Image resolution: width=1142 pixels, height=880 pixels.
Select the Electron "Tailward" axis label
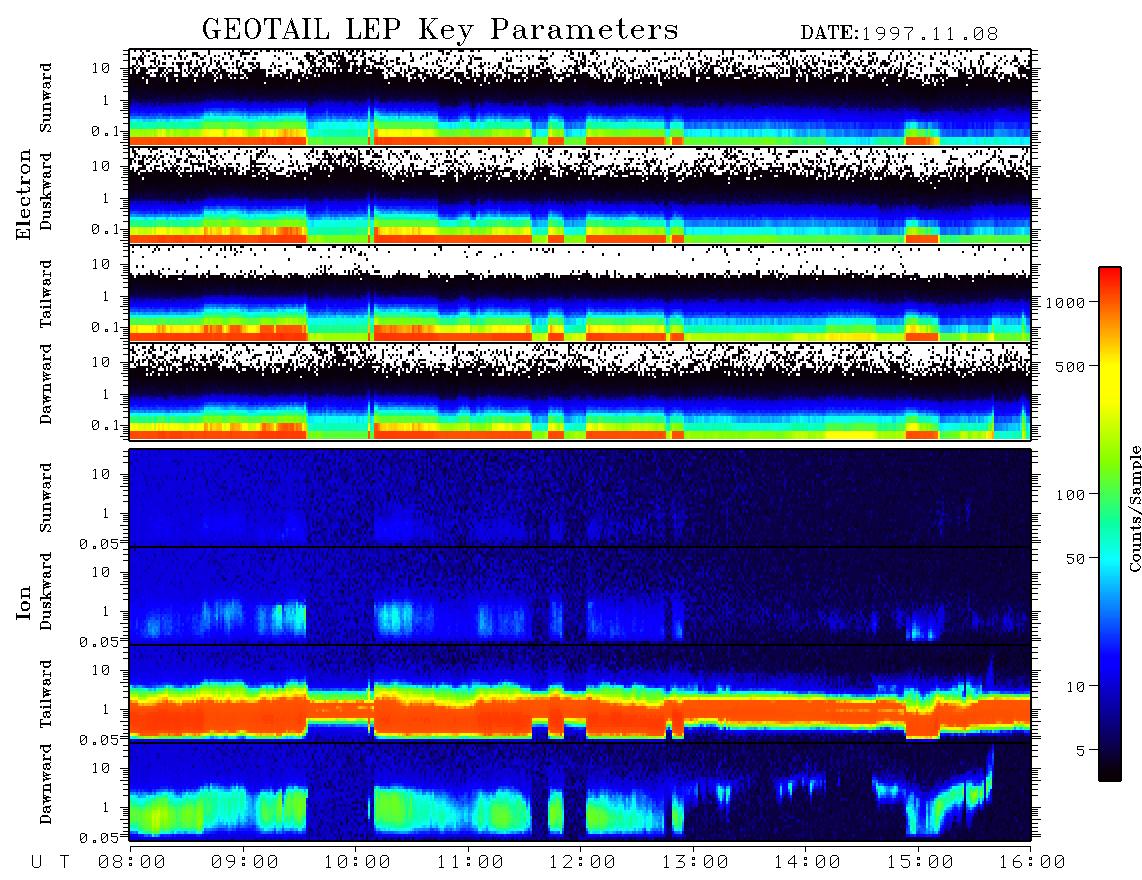[47, 294]
